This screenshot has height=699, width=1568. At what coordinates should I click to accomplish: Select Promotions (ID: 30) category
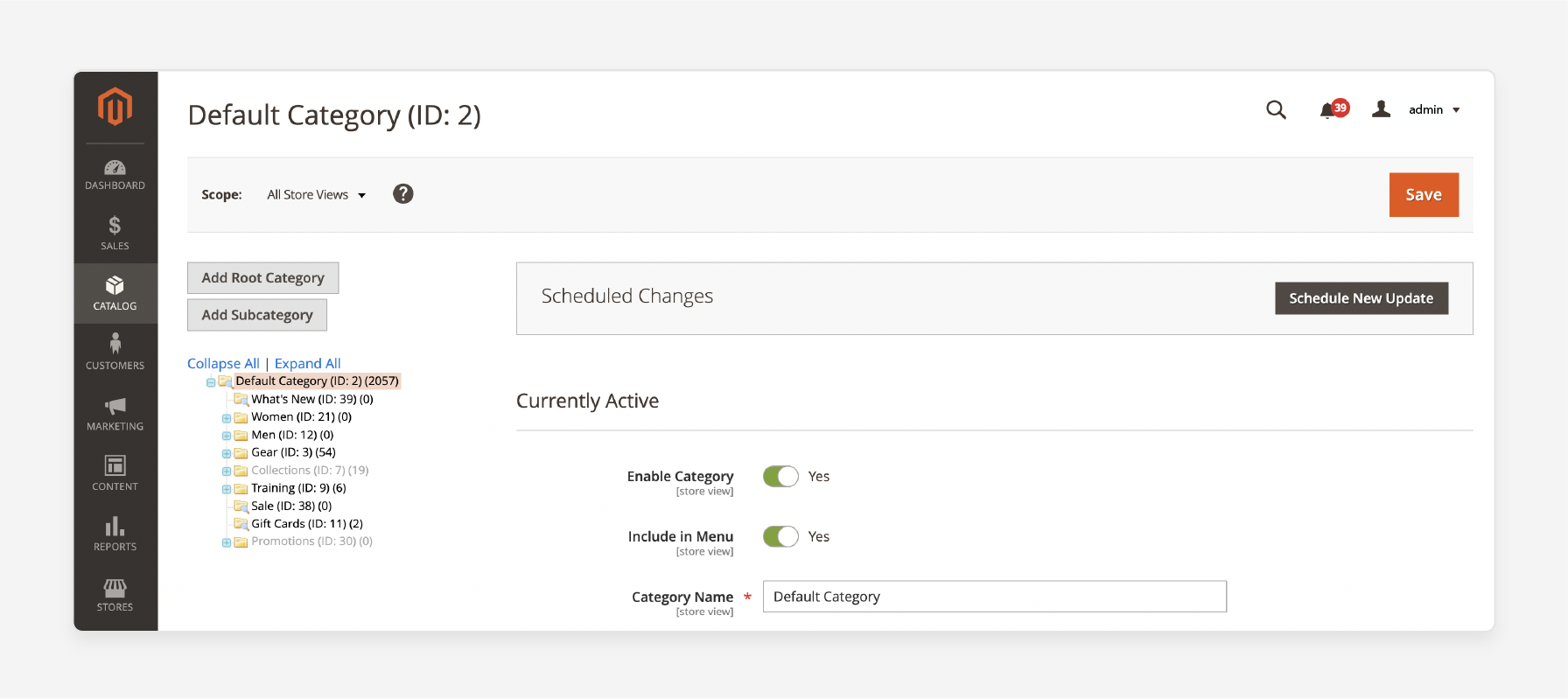point(311,542)
